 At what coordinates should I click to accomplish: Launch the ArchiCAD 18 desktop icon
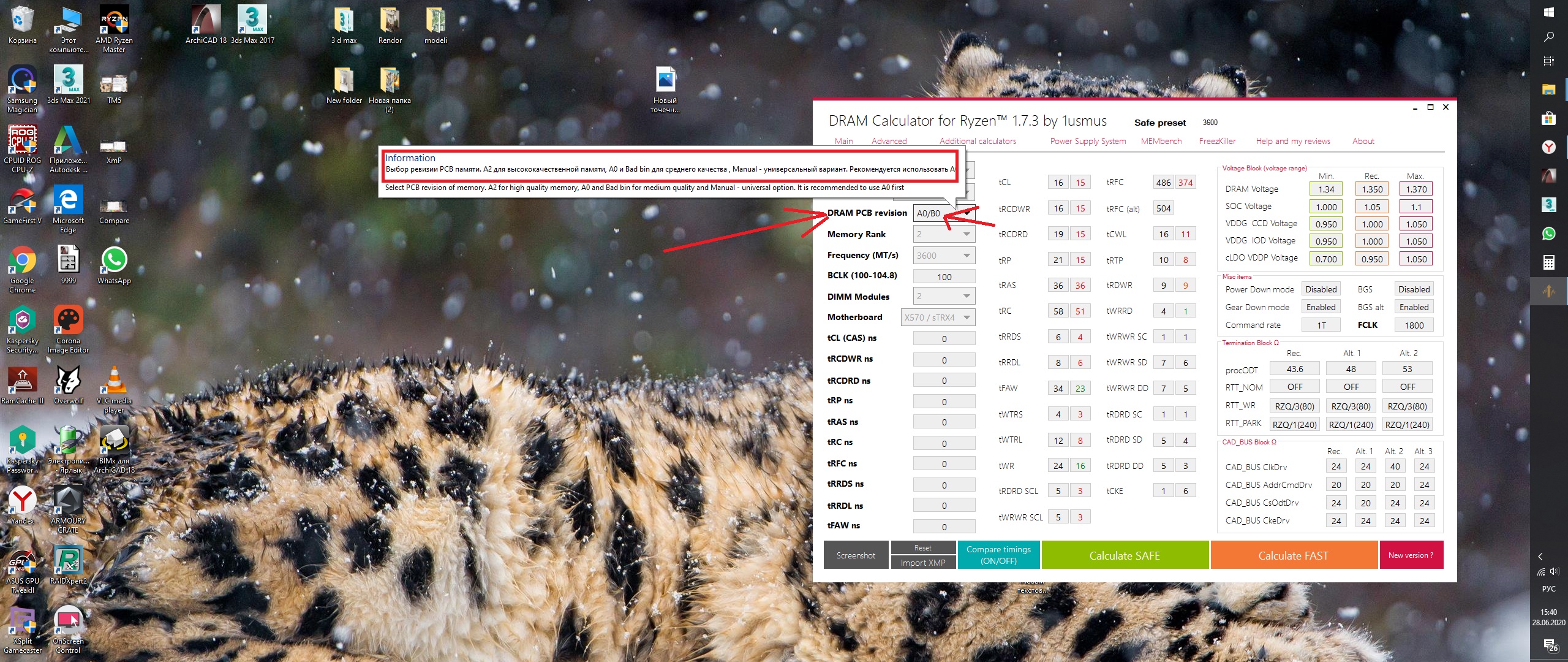click(x=206, y=21)
